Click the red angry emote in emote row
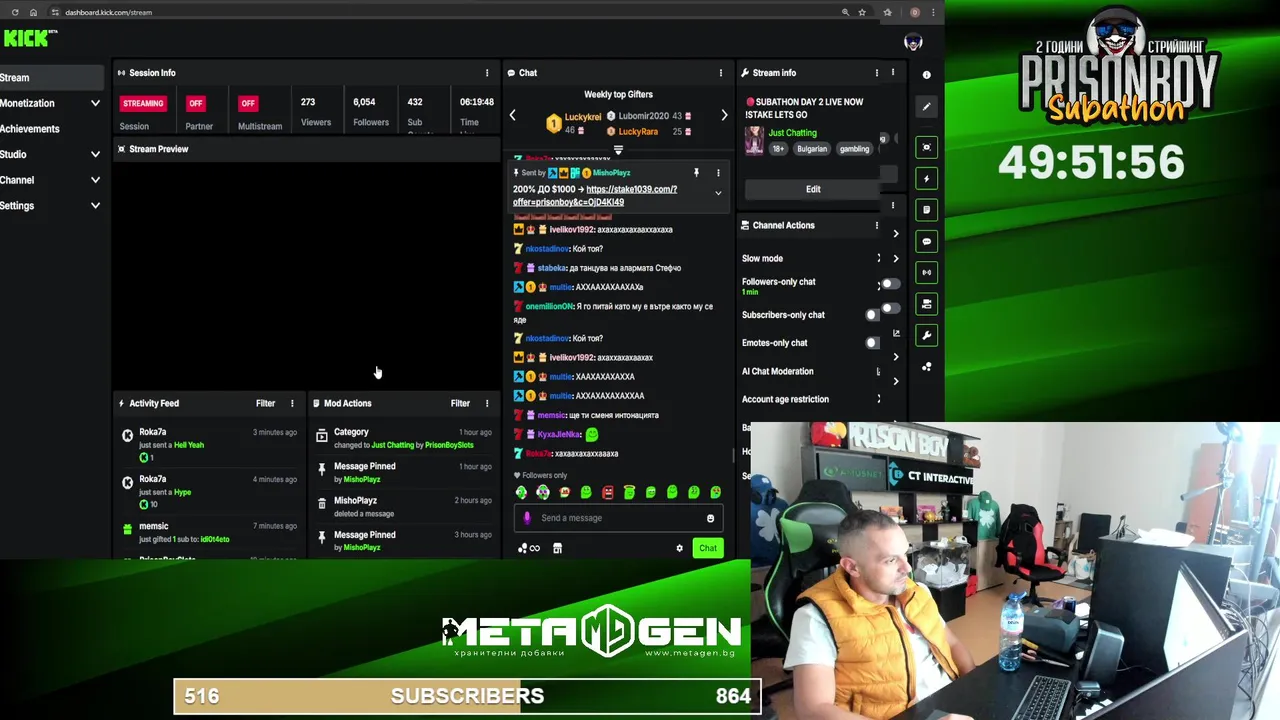Image resolution: width=1280 pixels, height=720 pixels. coord(607,492)
